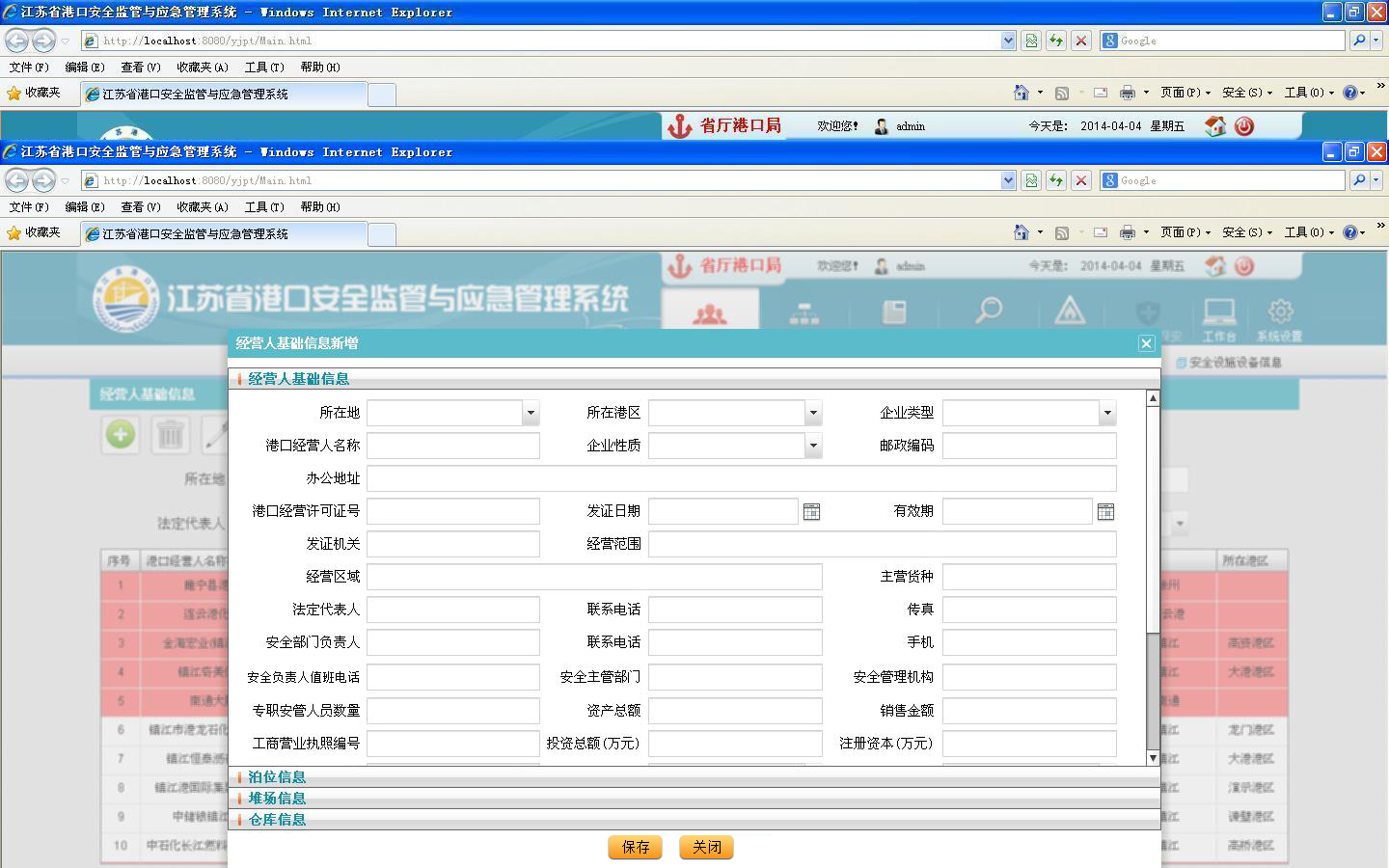Open the 所在地 dropdown list

point(530,413)
